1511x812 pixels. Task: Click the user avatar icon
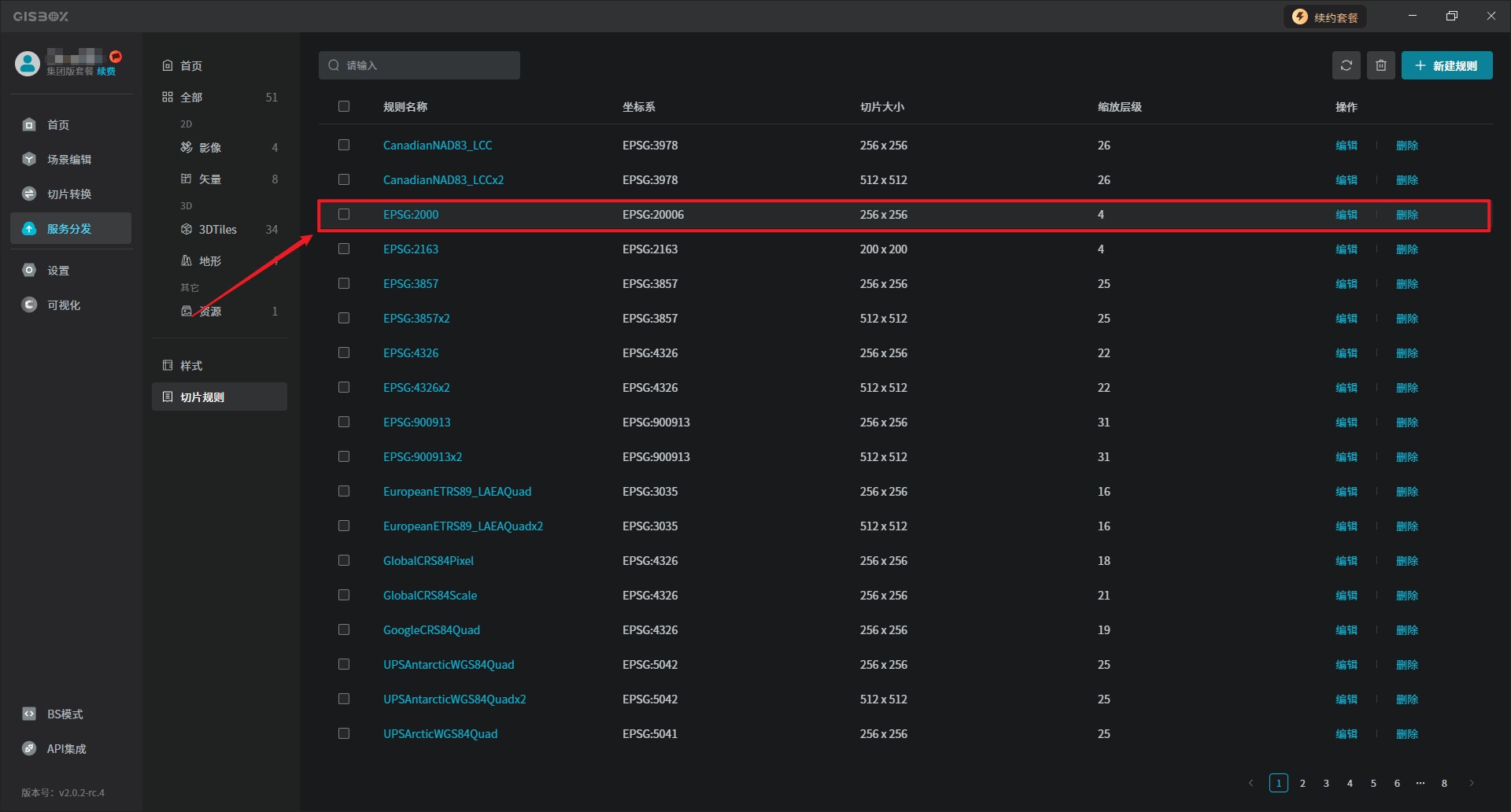[28, 64]
